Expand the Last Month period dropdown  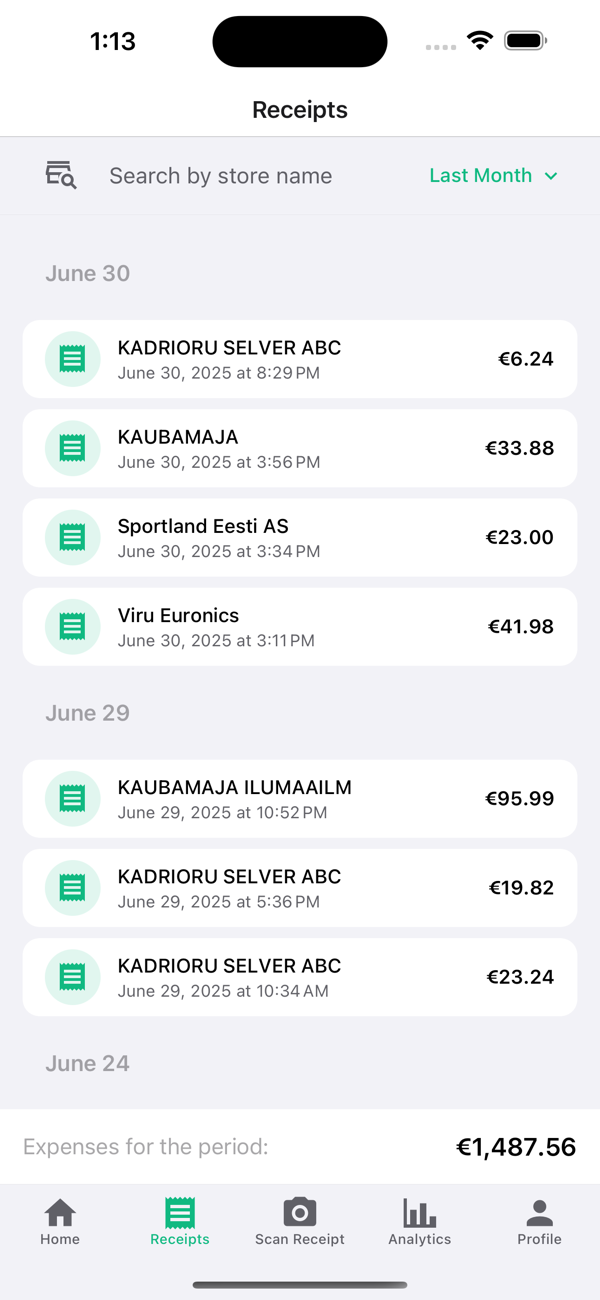tap(493, 175)
